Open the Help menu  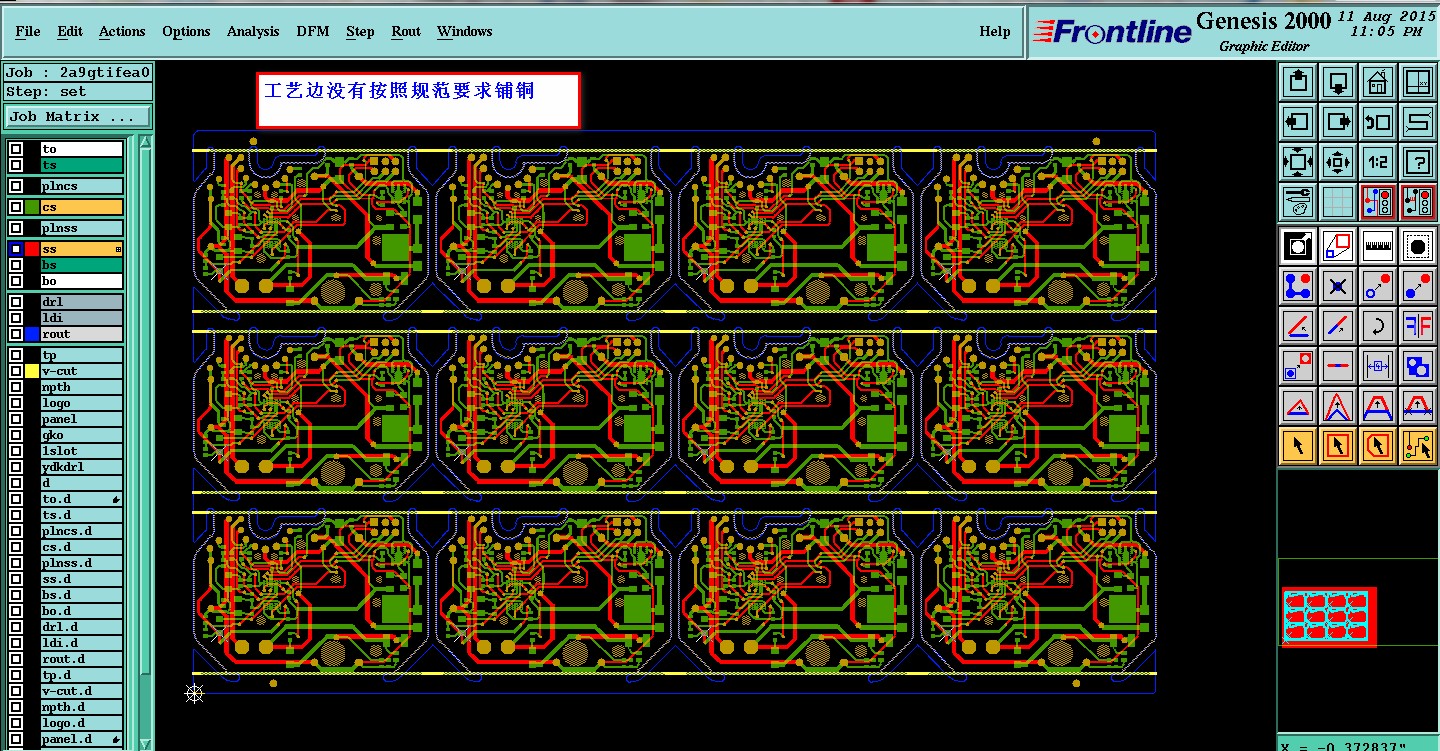(995, 31)
